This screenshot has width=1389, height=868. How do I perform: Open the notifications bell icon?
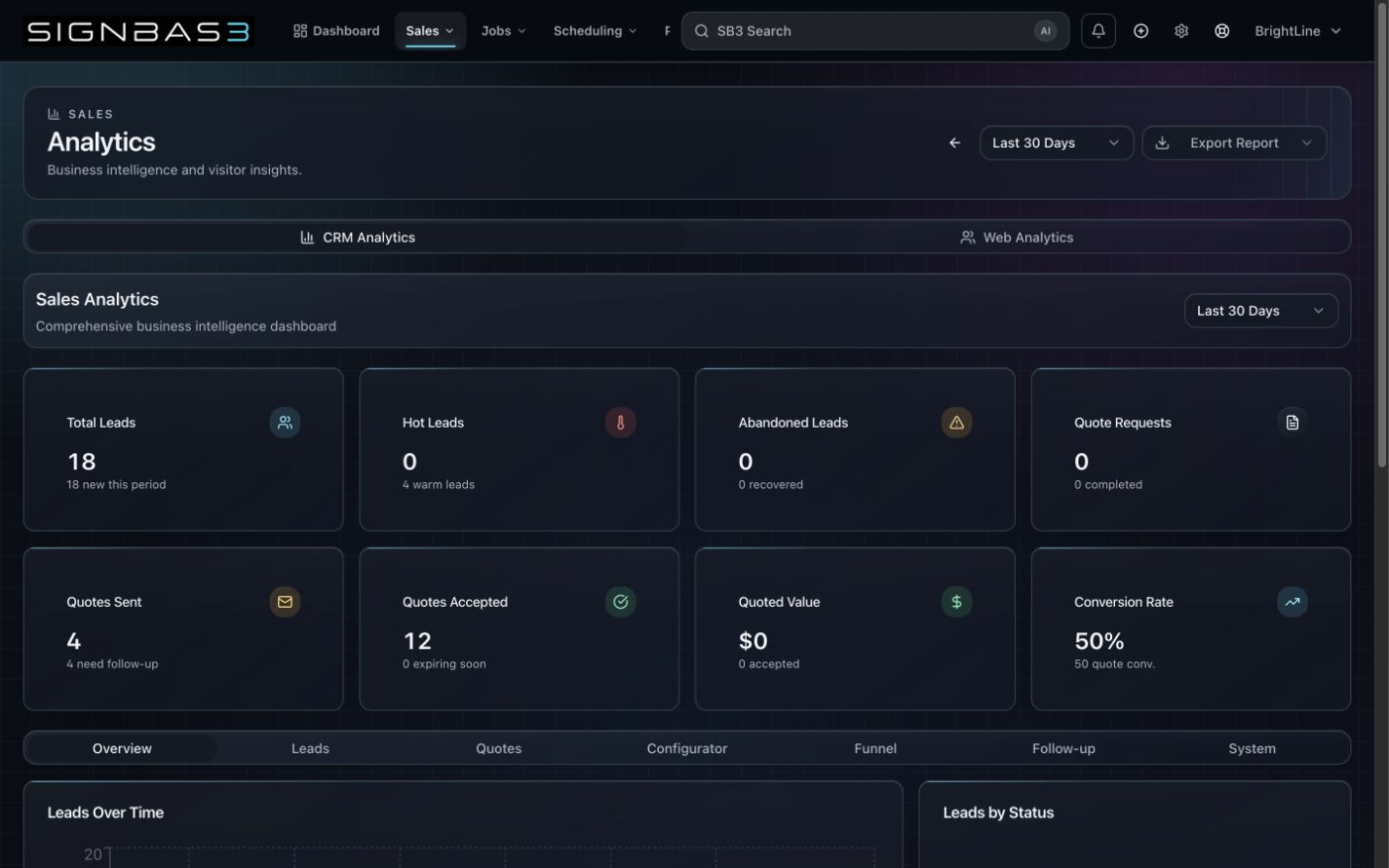[x=1098, y=31]
